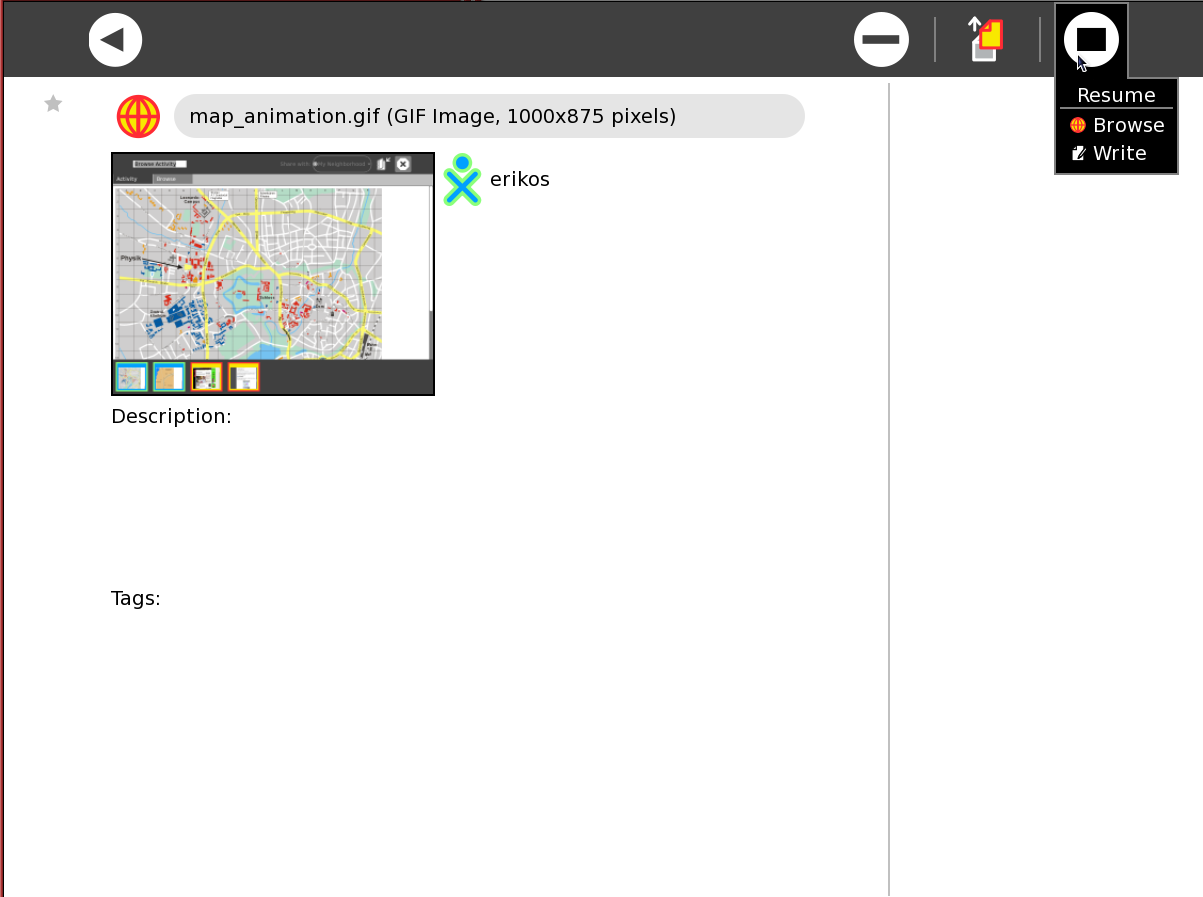
Task: Click the back arrow button
Action: pos(115,40)
